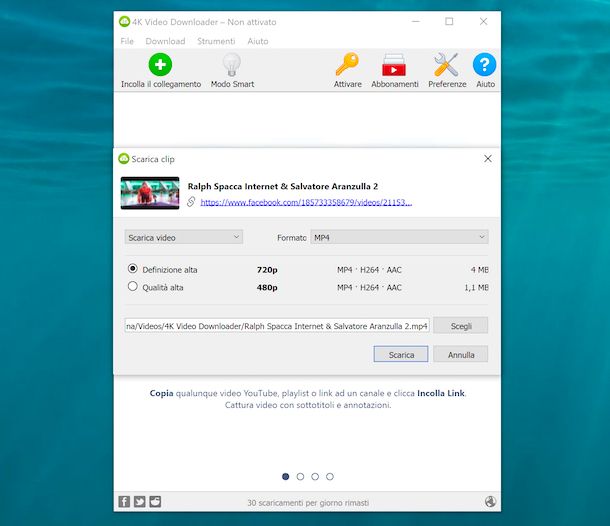610x526 pixels.
Task: Open the Strumenti menu
Action: click(x=216, y=41)
